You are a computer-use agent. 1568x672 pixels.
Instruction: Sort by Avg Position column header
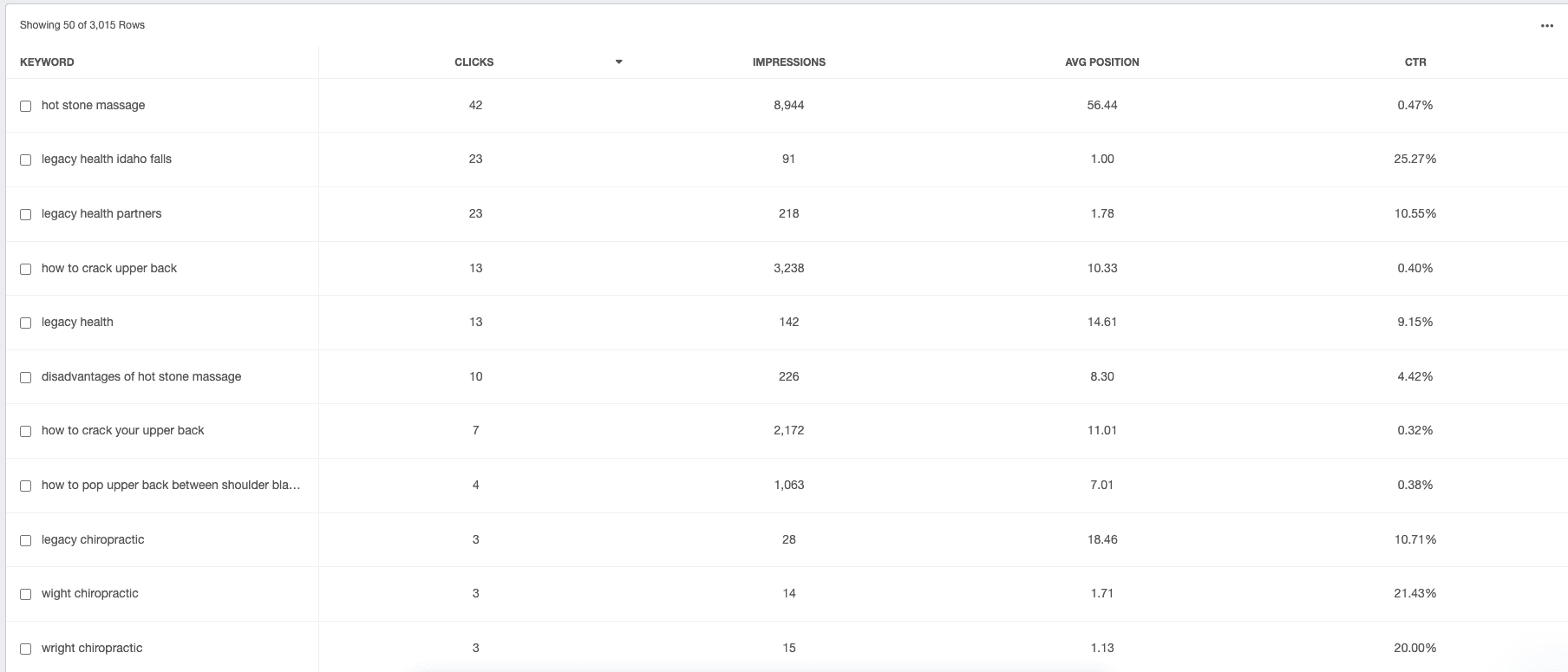pyautogui.click(x=1101, y=62)
